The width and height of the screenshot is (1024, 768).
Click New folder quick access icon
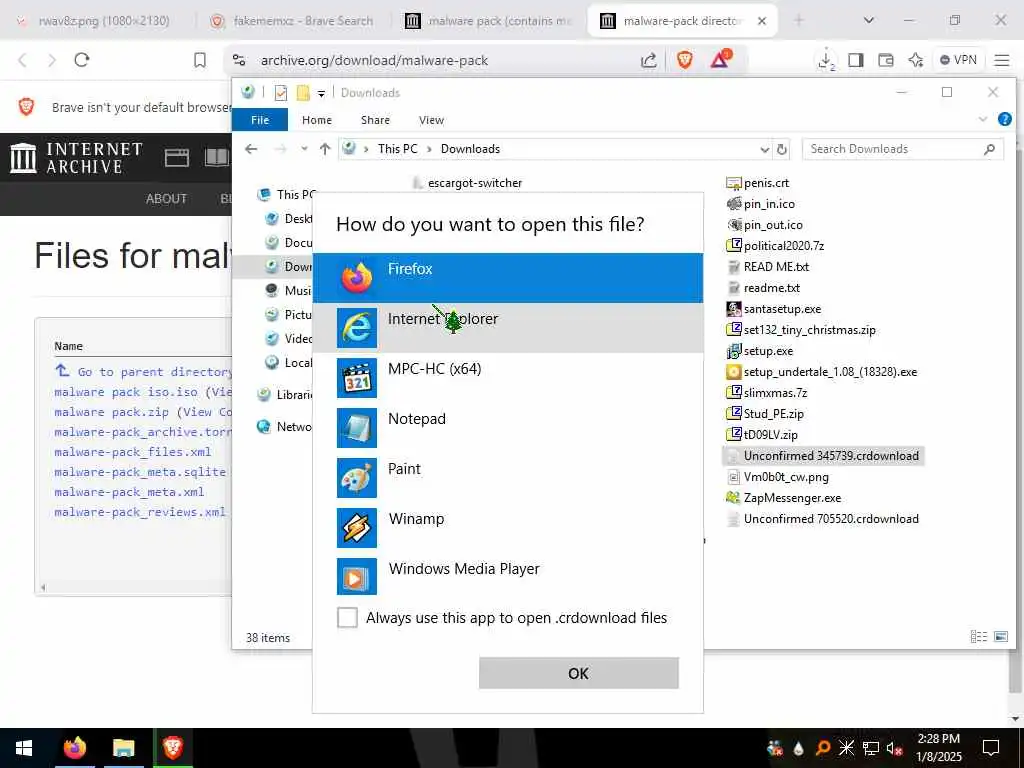(x=303, y=93)
